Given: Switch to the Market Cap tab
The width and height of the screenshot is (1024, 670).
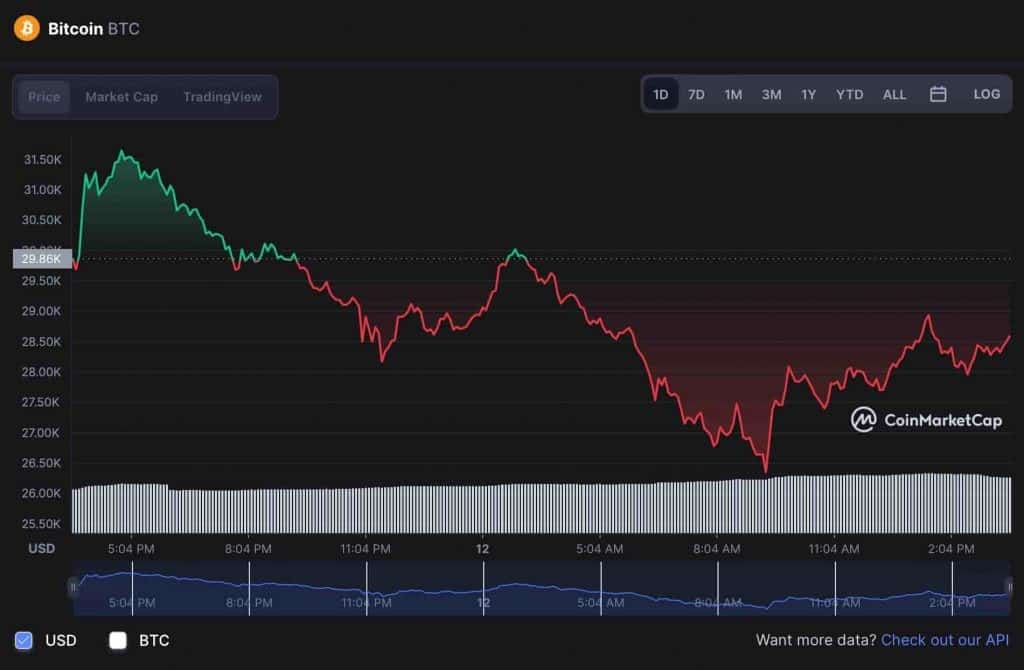Looking at the screenshot, I should 121,97.
